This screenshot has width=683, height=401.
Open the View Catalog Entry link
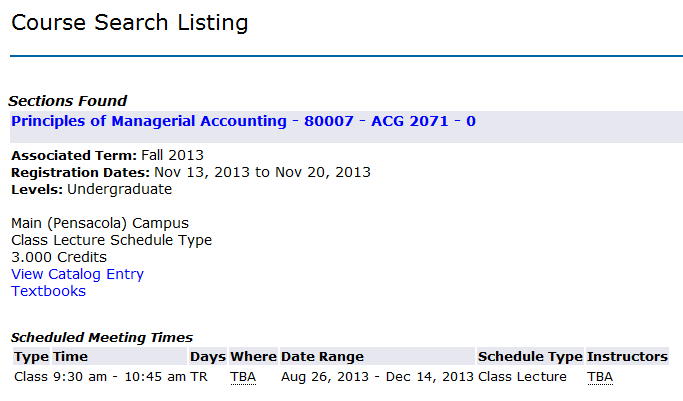pyautogui.click(x=77, y=274)
